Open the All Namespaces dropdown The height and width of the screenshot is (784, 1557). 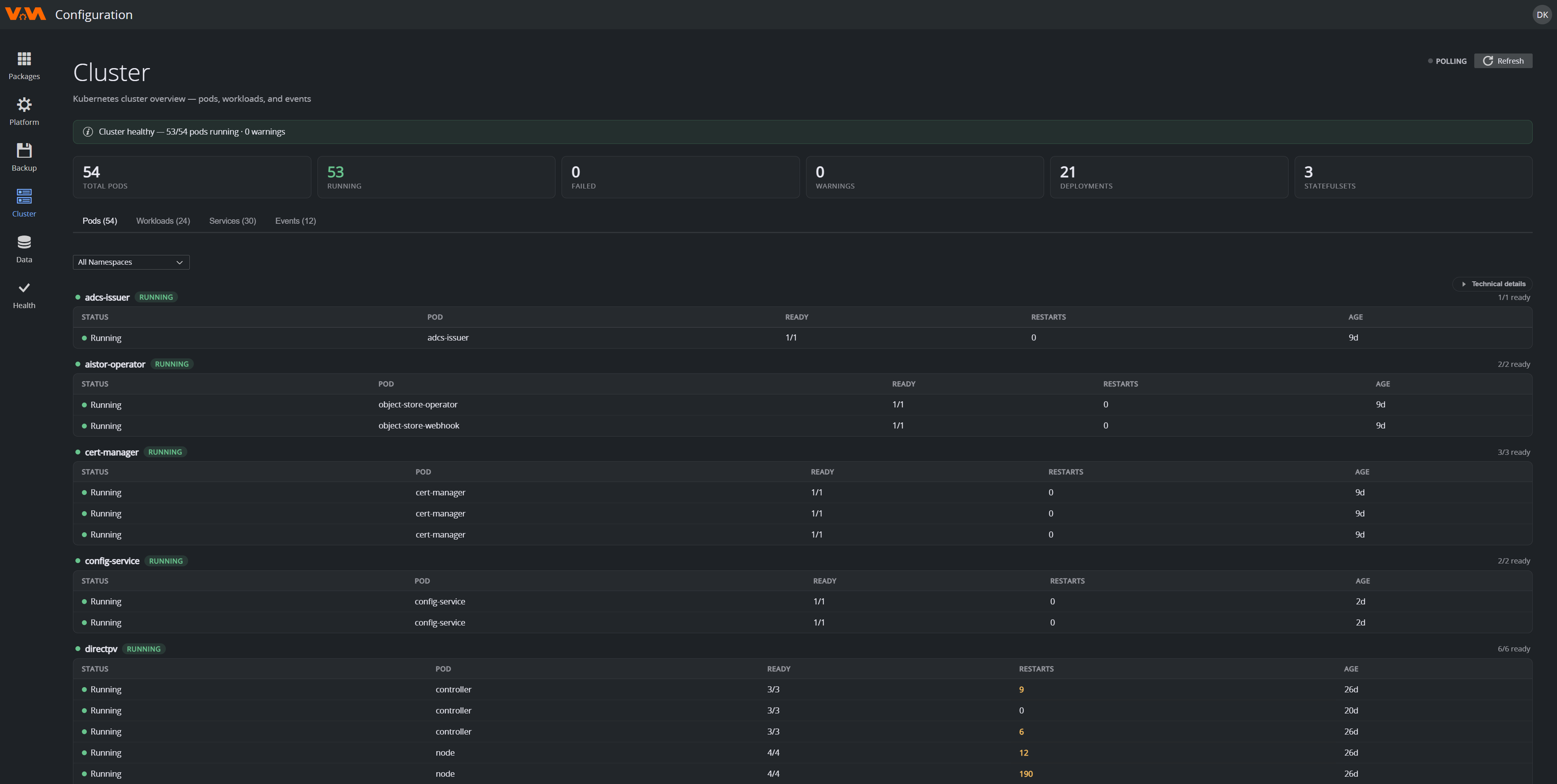[131, 262]
